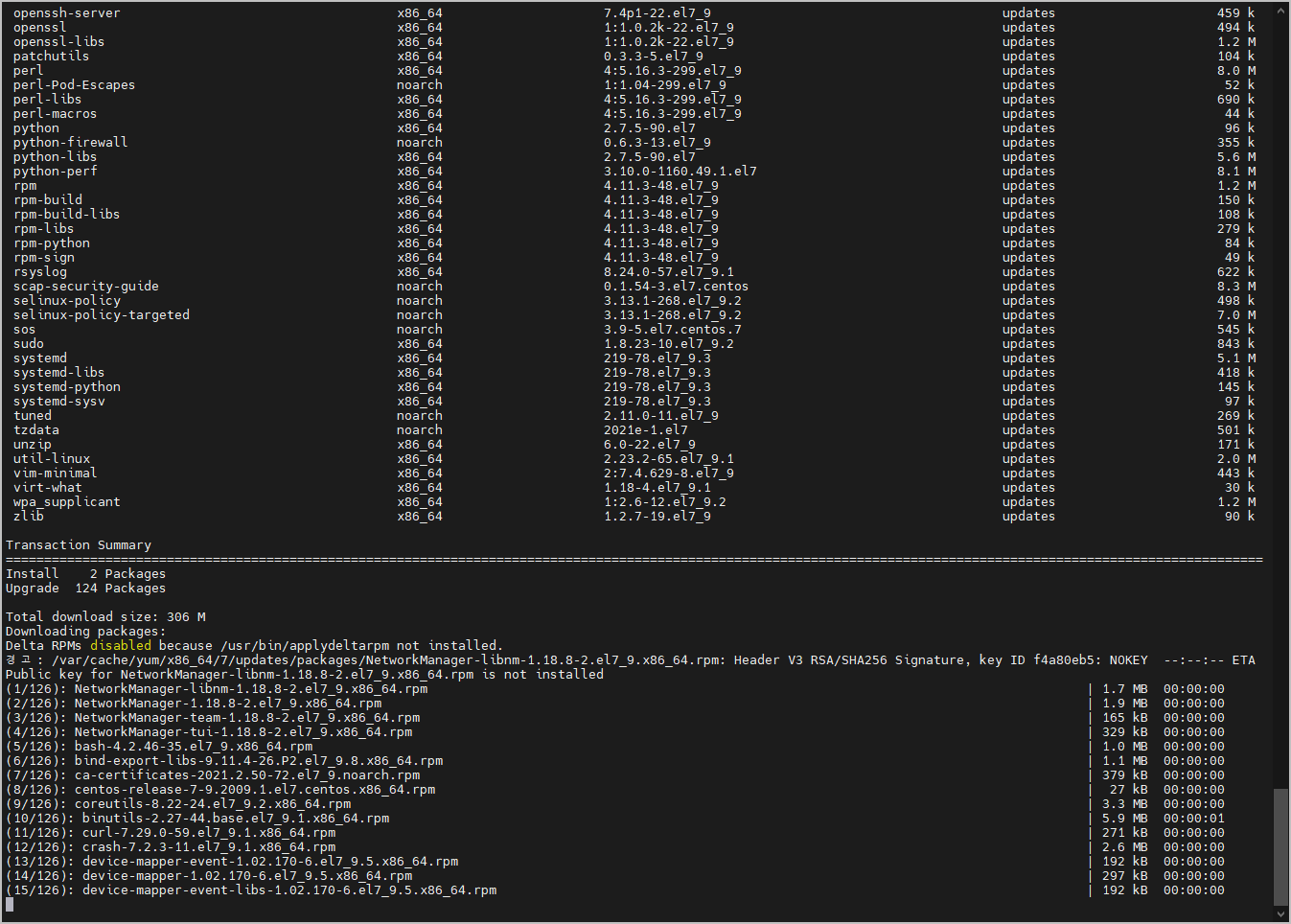This screenshot has width=1291, height=924.
Task: Click the 'Downloading packages:' line
Action: coord(86,632)
